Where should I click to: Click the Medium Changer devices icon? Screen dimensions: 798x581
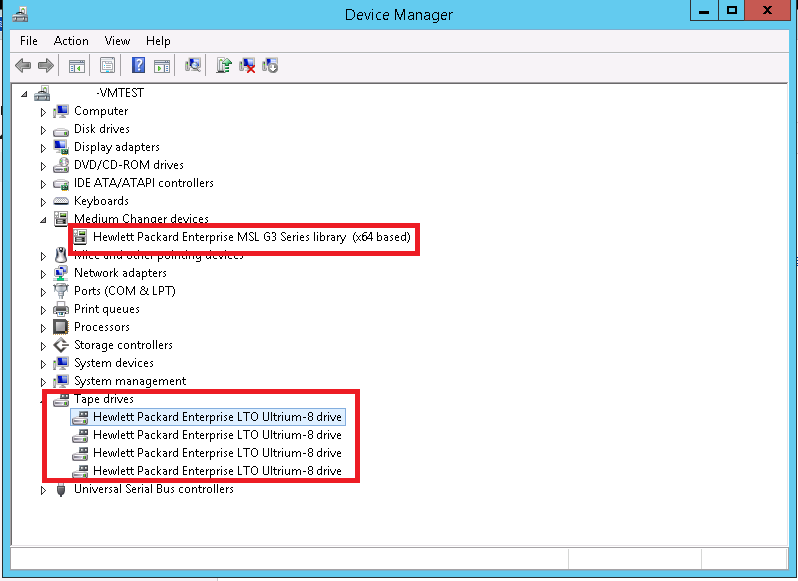pyautogui.click(x=61, y=219)
